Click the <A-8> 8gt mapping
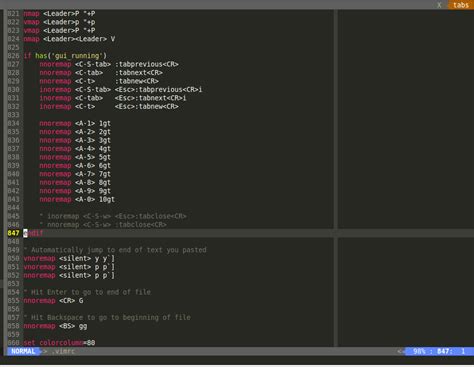The height and width of the screenshot is (367, 474). click(x=75, y=182)
